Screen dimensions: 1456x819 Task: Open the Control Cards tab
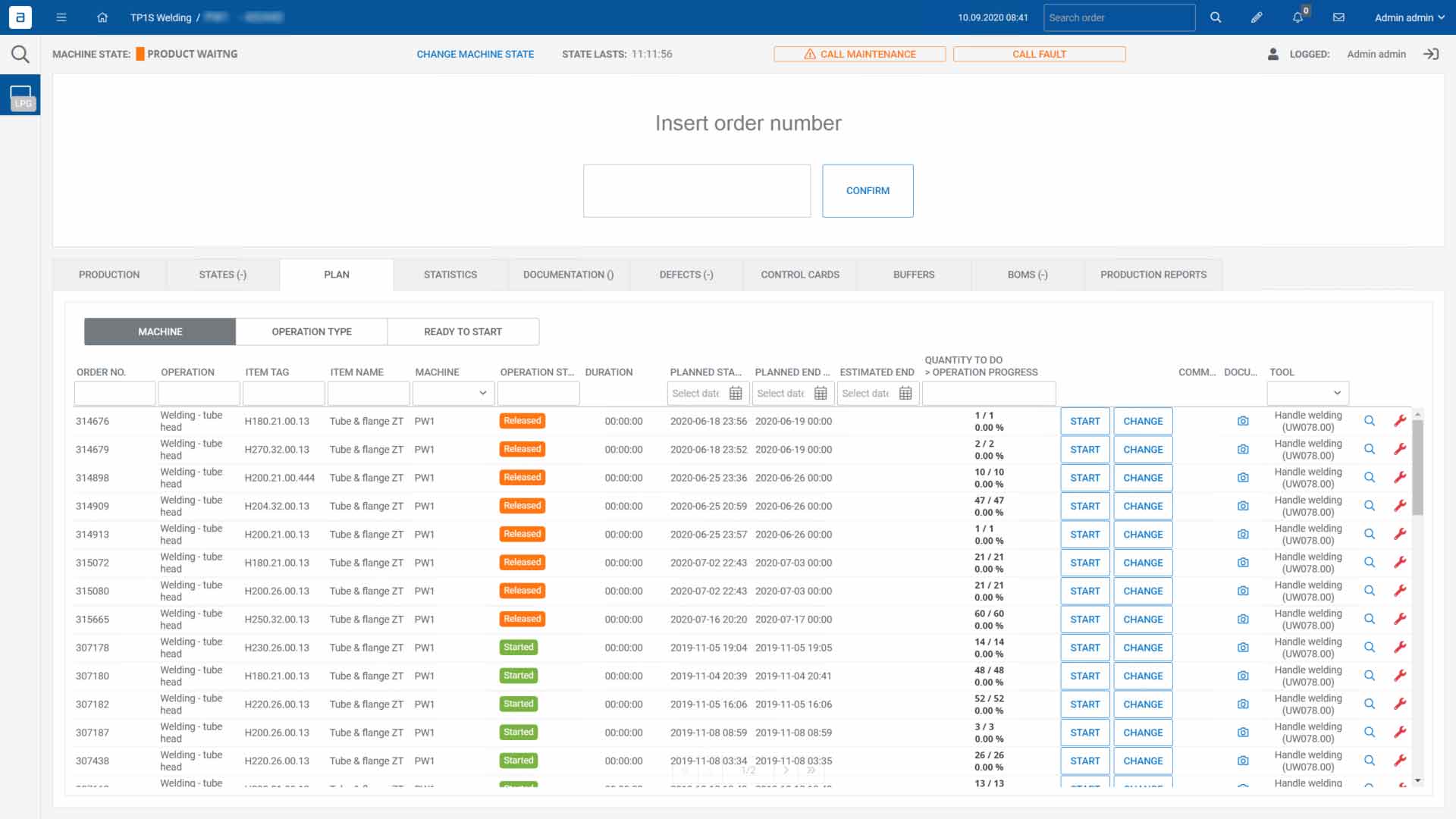800,275
